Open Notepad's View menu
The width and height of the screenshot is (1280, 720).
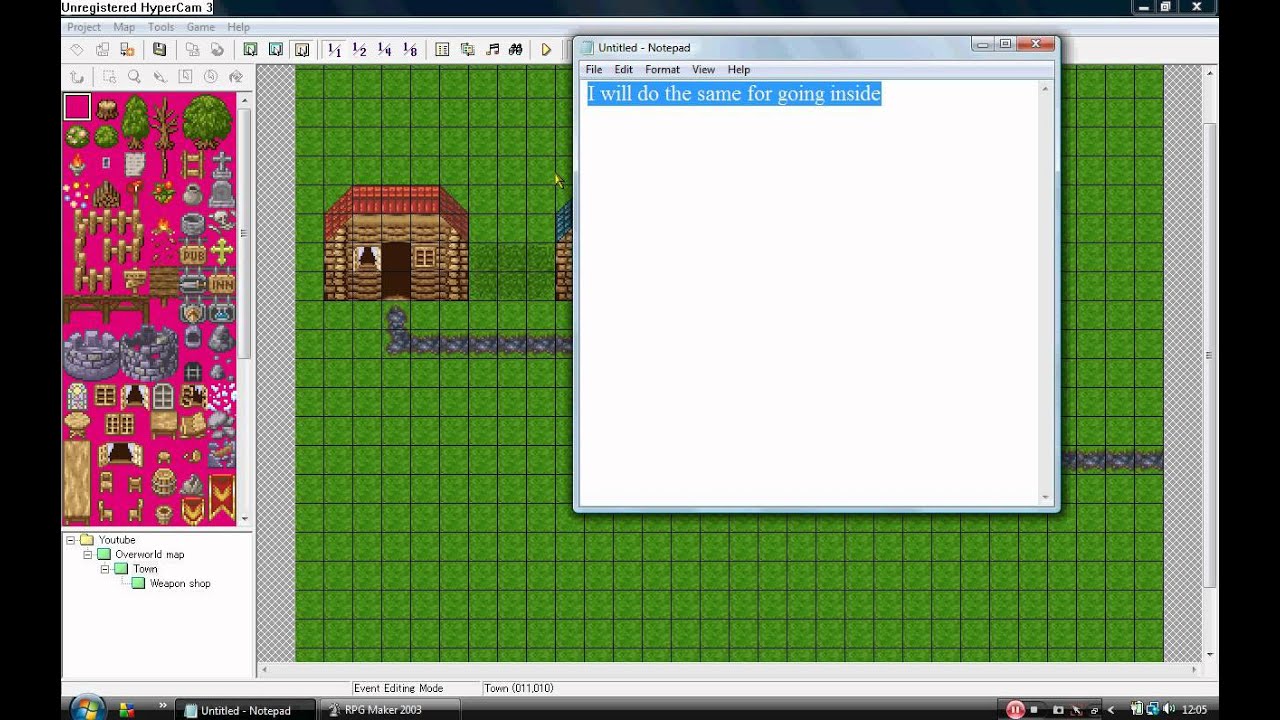pos(704,69)
